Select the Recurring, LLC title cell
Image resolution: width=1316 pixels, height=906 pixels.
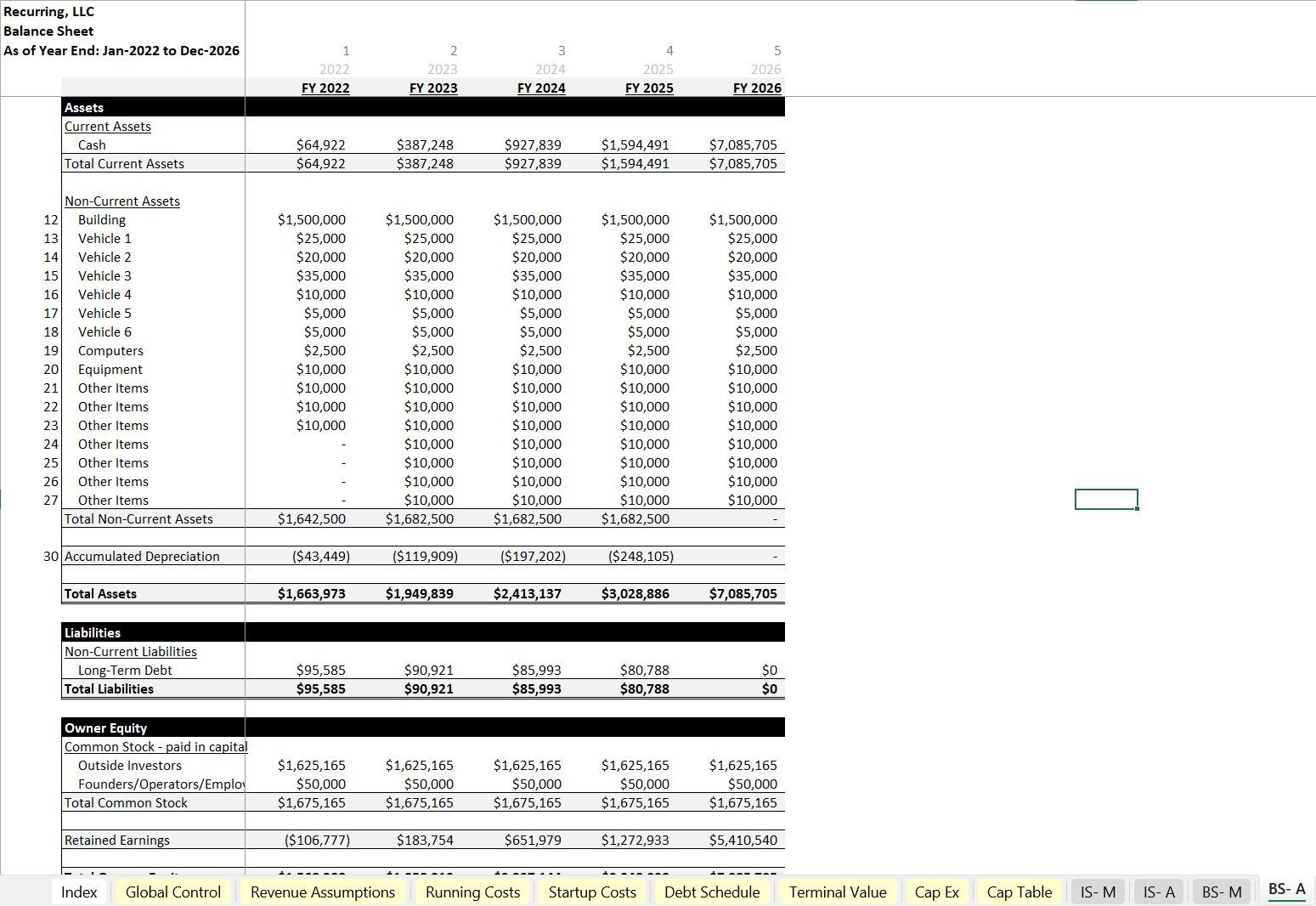pos(49,11)
